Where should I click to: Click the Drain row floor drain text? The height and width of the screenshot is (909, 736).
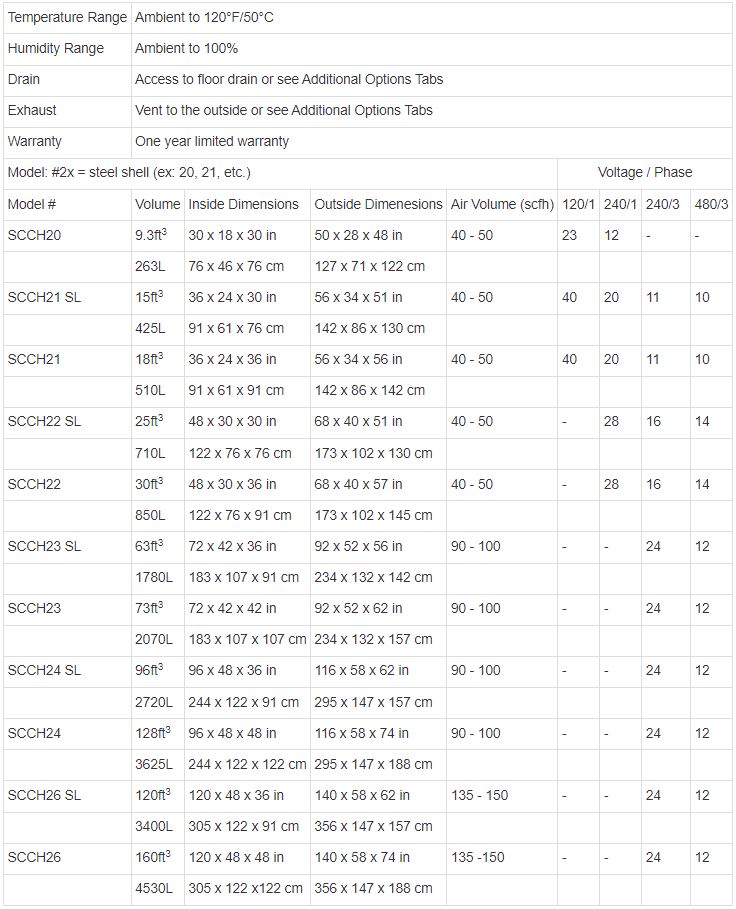point(289,79)
